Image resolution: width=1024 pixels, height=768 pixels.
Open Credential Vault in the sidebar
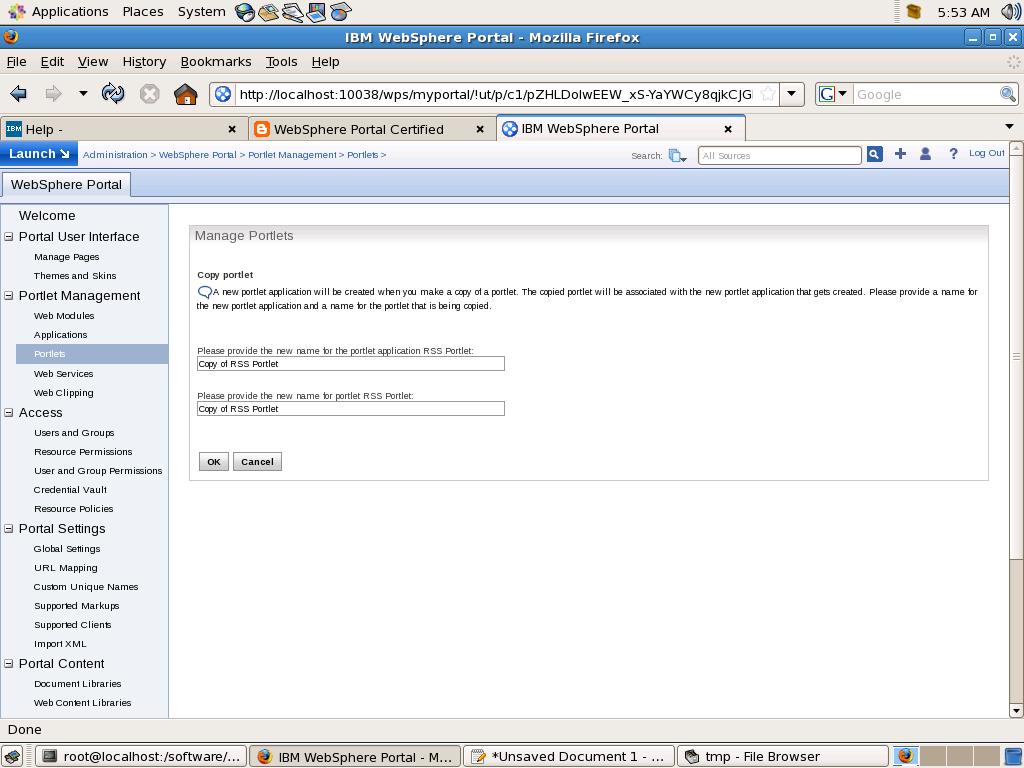point(71,489)
